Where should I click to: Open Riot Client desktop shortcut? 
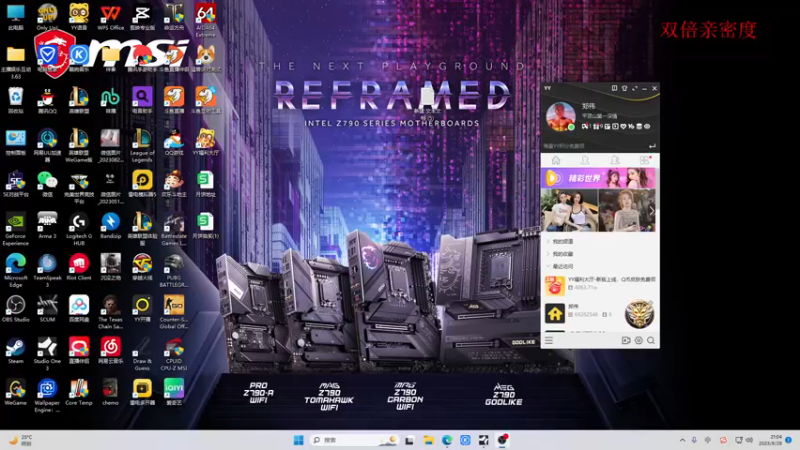pos(79,267)
